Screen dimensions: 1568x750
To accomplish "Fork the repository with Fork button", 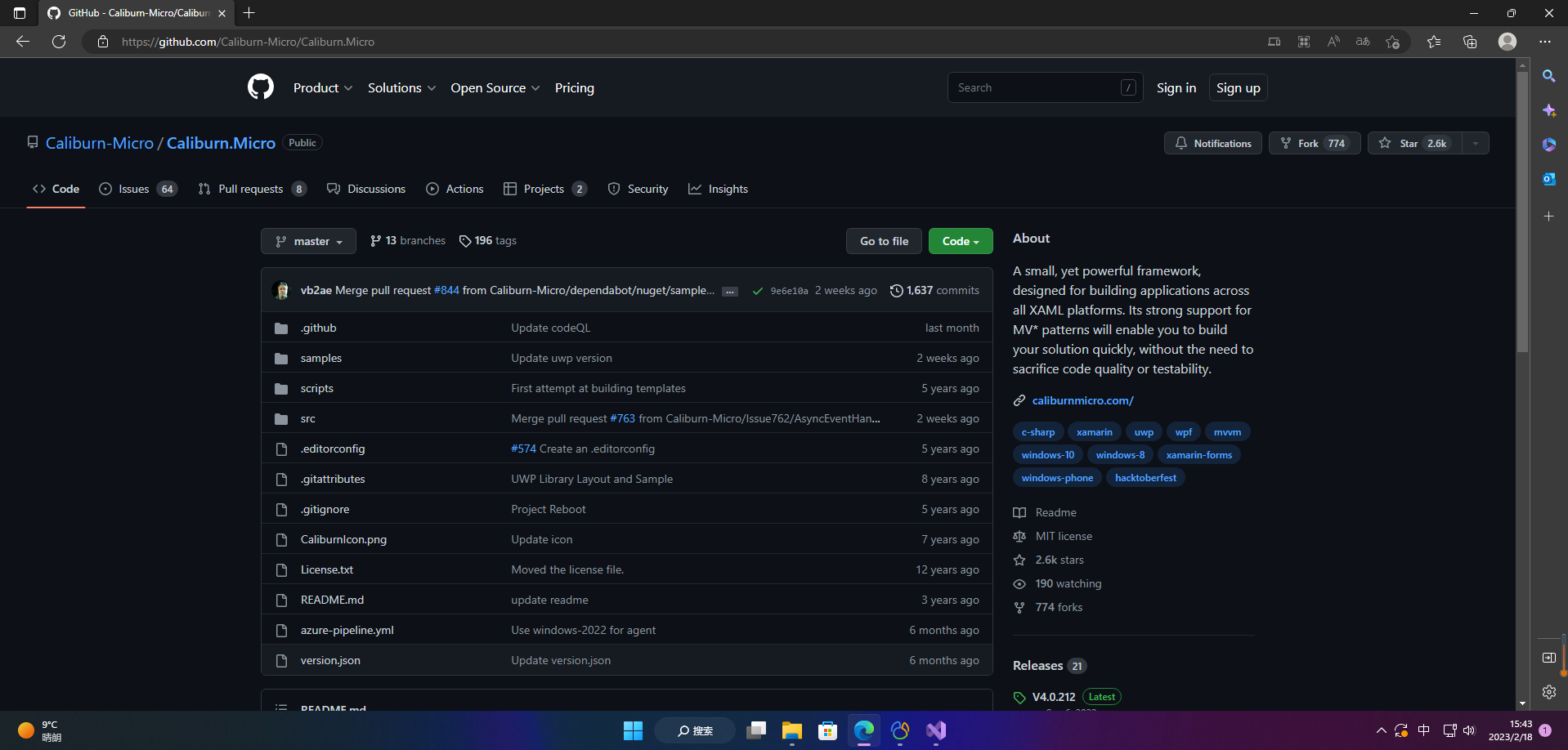I will (x=1315, y=143).
